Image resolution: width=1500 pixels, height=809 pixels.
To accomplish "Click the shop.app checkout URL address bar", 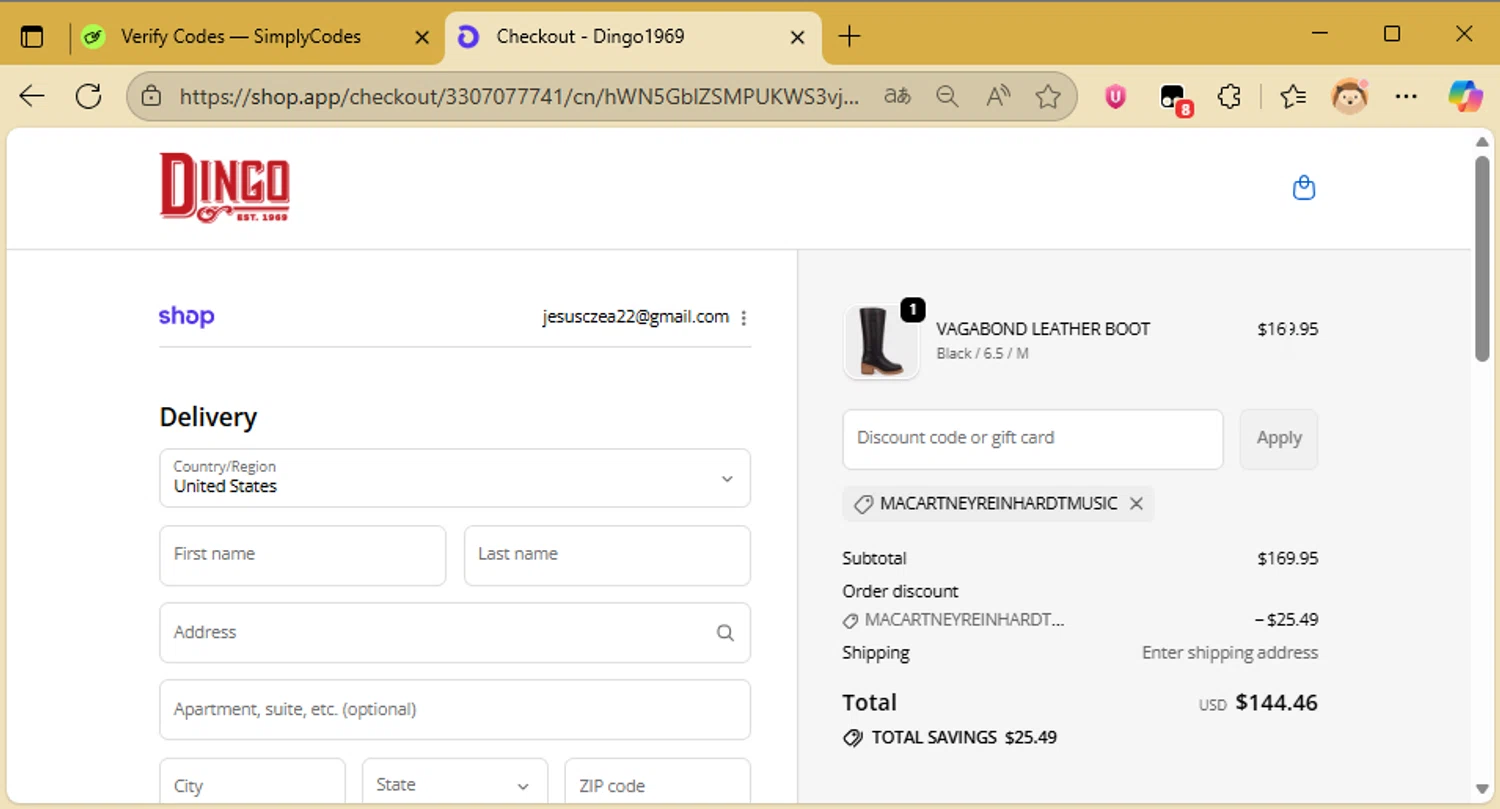I will coord(518,96).
